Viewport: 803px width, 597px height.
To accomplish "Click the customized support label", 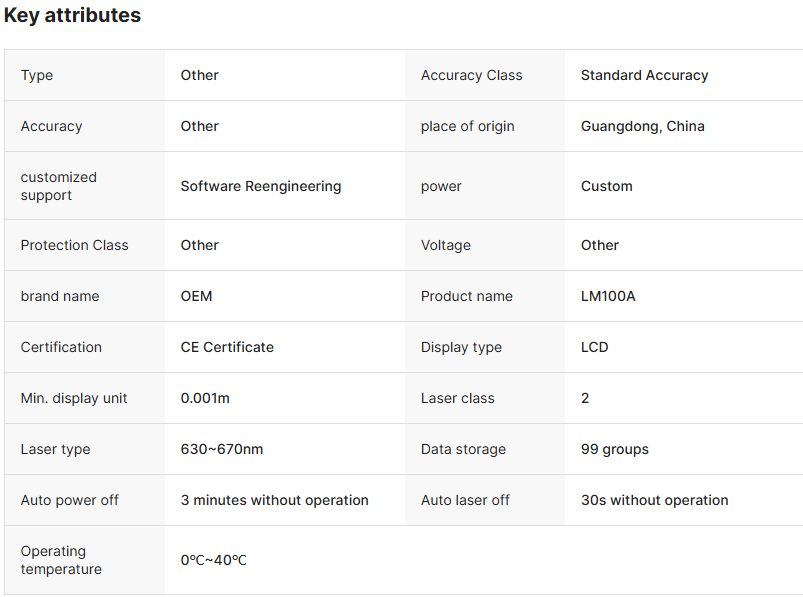I will [x=59, y=186].
